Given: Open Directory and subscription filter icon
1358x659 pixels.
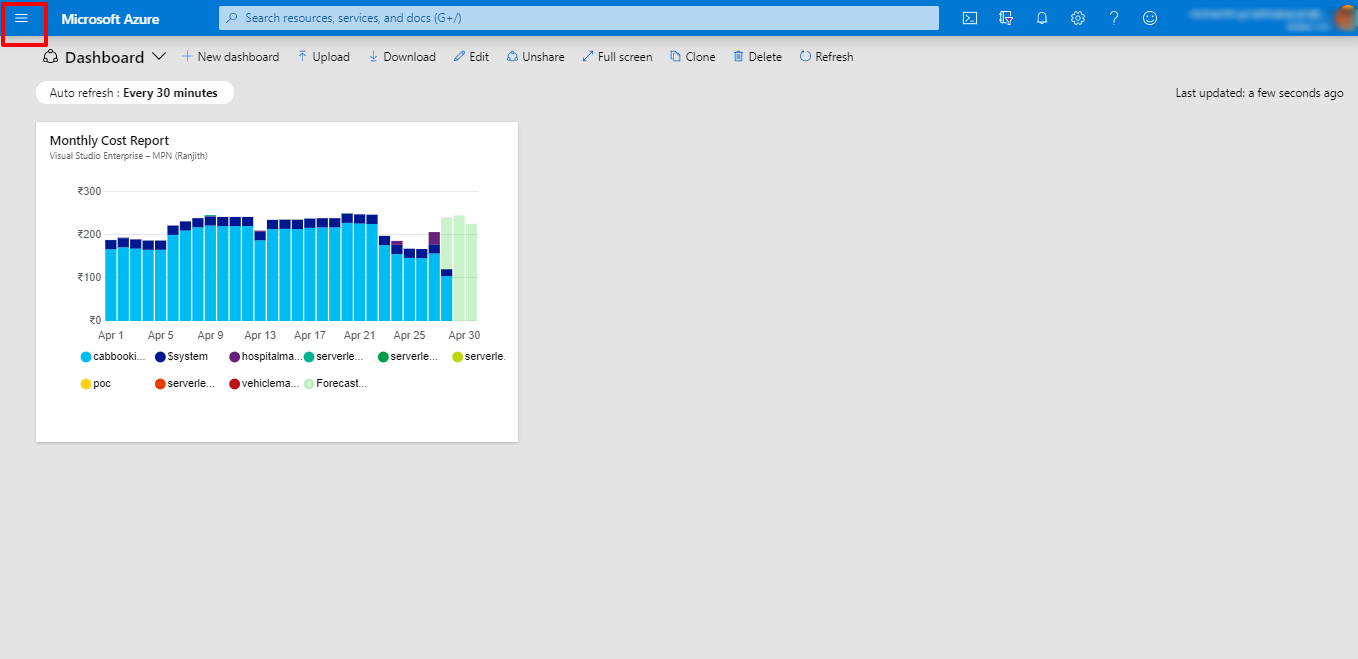Looking at the screenshot, I should point(1006,18).
